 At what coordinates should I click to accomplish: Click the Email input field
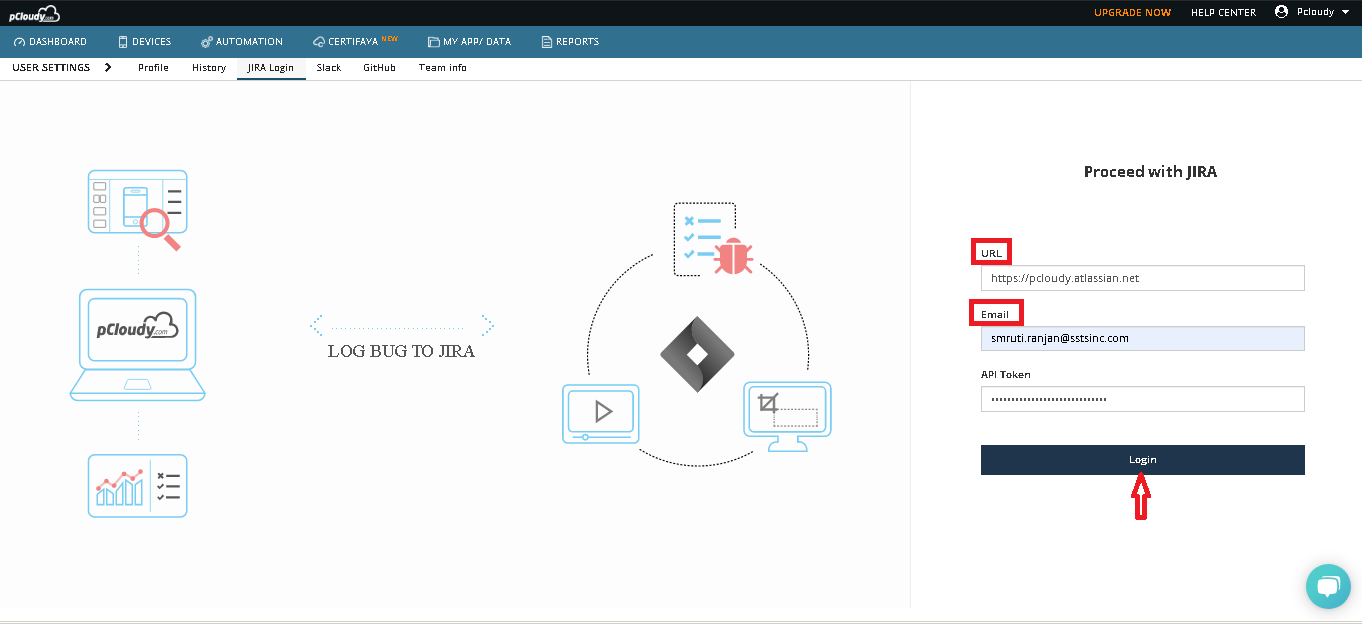1142,338
